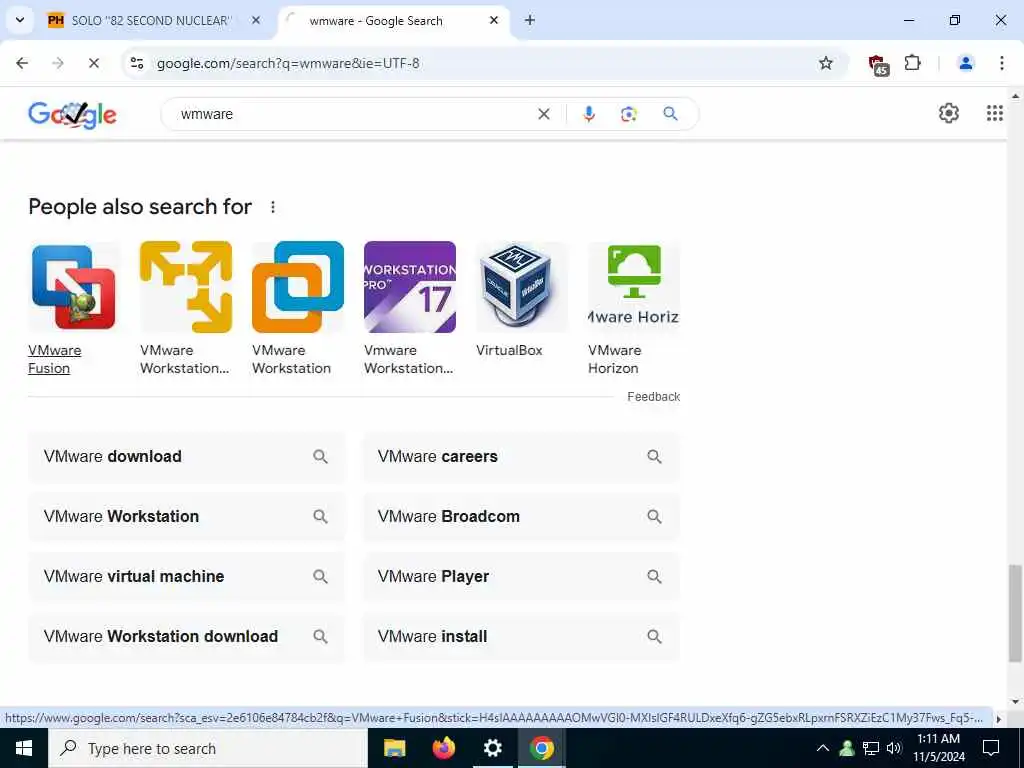Open the VMware Horizon thumbnail
Image resolution: width=1024 pixels, height=768 pixels.
click(x=634, y=287)
